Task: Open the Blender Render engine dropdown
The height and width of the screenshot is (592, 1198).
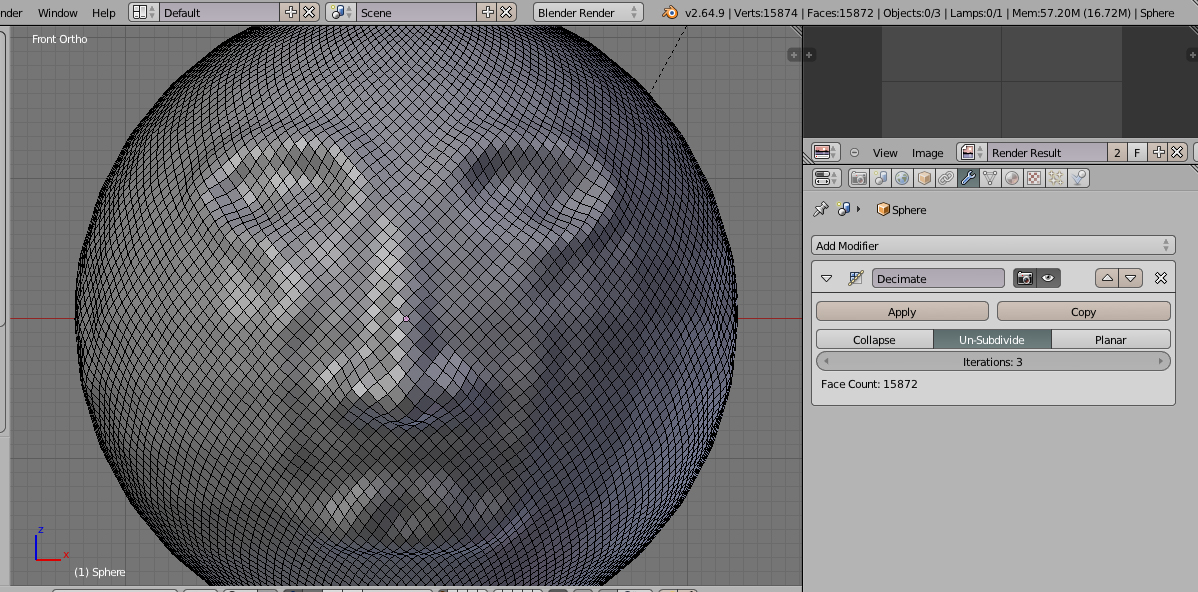Action: (588, 12)
